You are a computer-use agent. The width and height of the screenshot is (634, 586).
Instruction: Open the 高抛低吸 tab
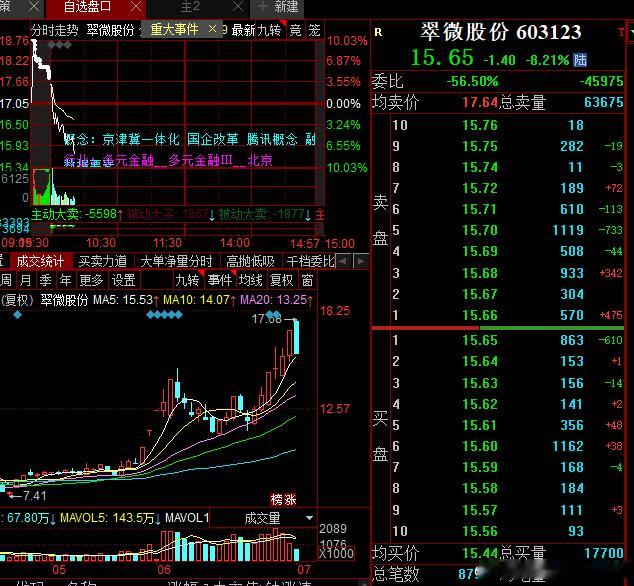coord(250,261)
